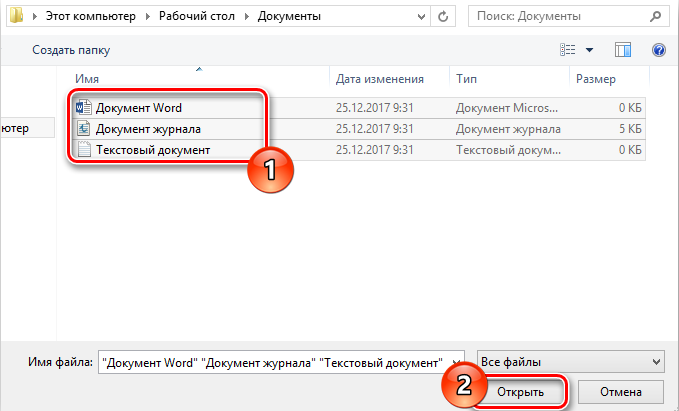The image size is (679, 411).
Task: Sort by 'Размер' column header
Action: 596,79
